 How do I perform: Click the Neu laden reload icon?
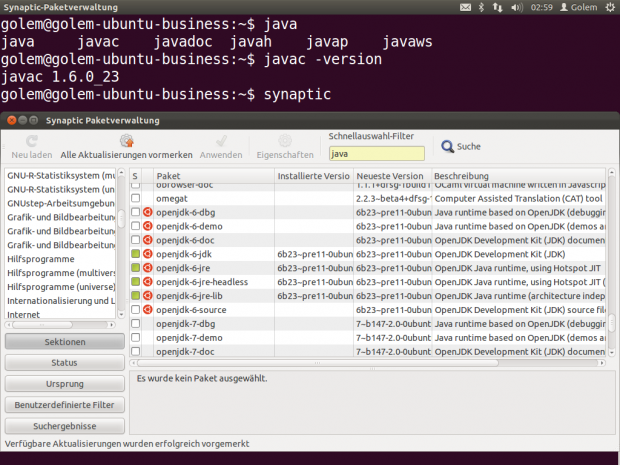32,141
